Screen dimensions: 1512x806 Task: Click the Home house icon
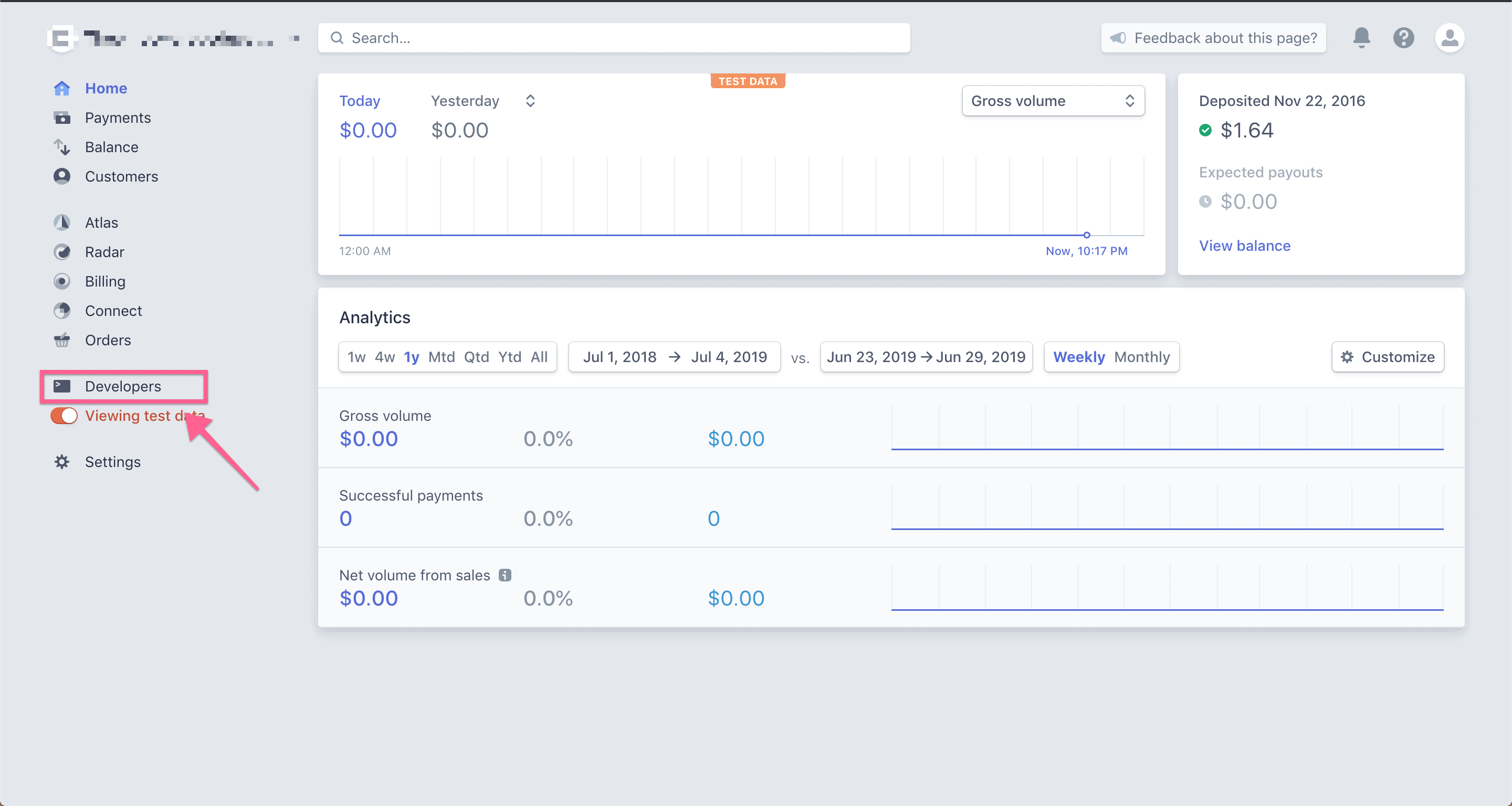click(x=61, y=88)
